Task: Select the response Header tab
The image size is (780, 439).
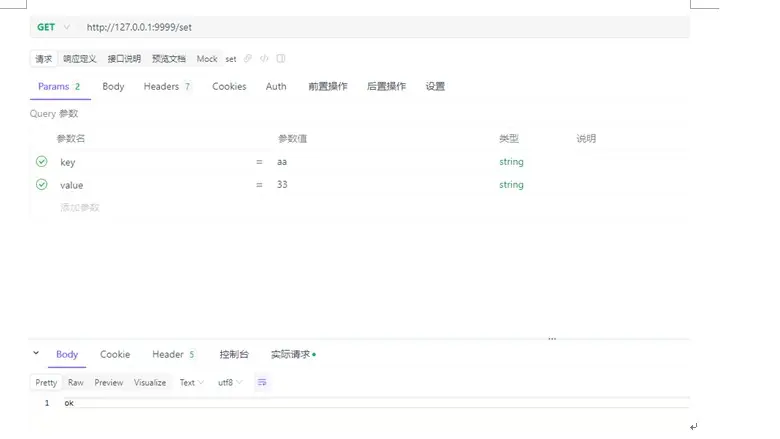Action: click(x=173, y=354)
